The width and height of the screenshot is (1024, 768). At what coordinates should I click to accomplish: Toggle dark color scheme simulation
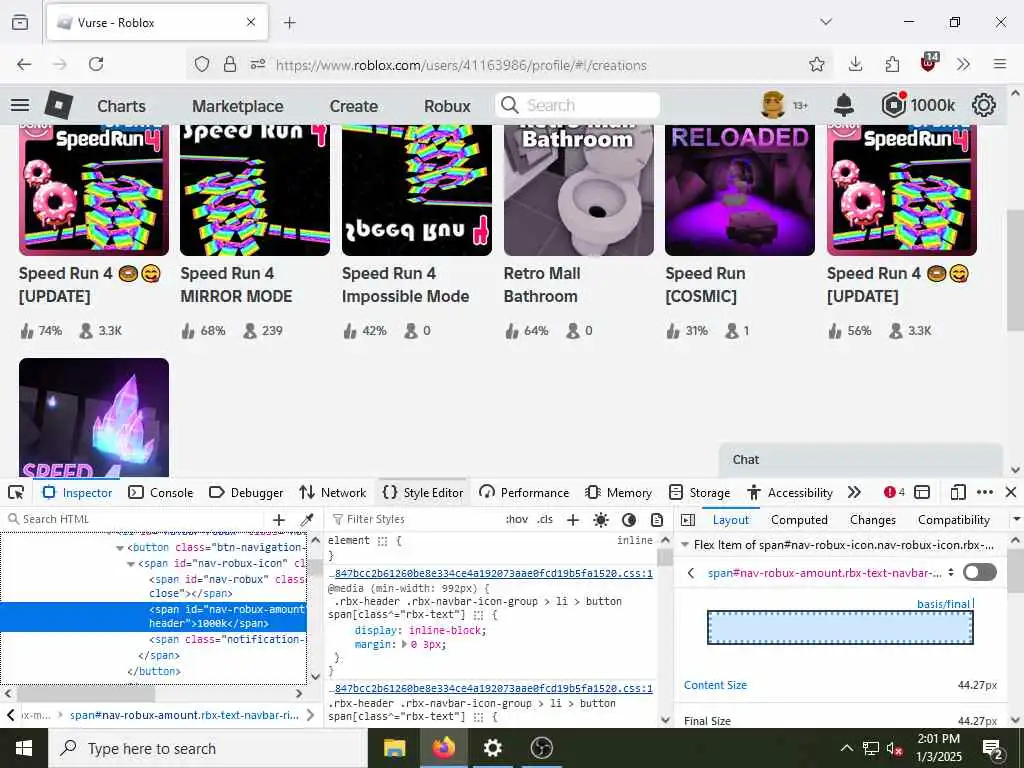(x=629, y=520)
